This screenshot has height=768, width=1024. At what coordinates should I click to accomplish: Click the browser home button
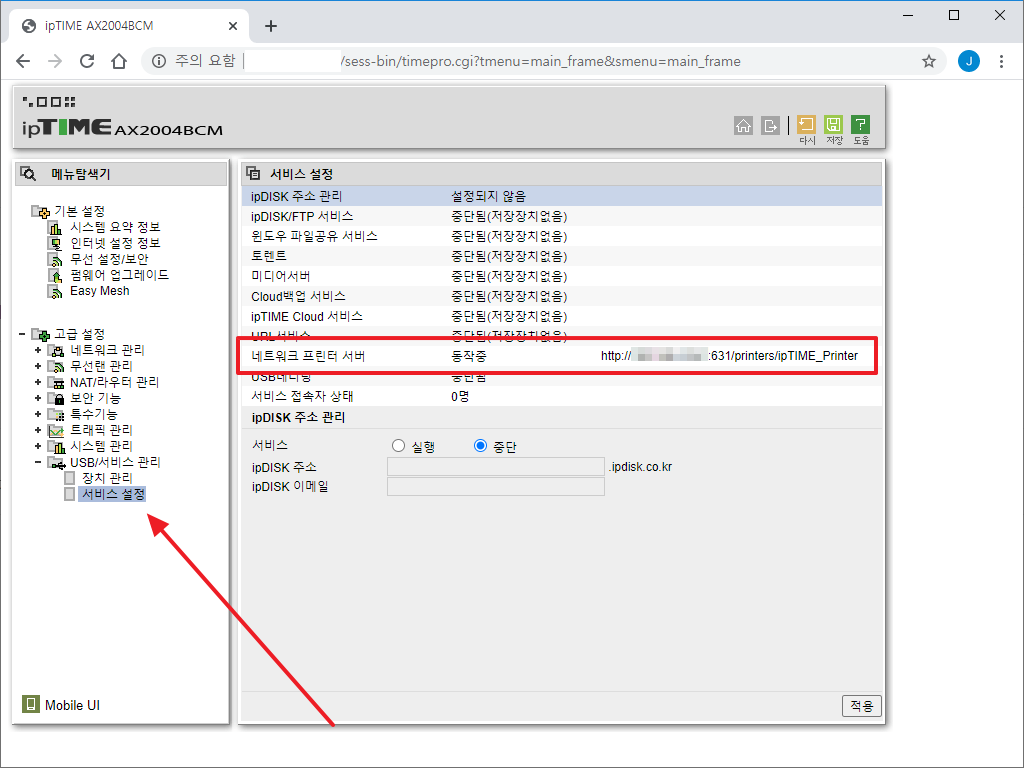click(x=119, y=61)
